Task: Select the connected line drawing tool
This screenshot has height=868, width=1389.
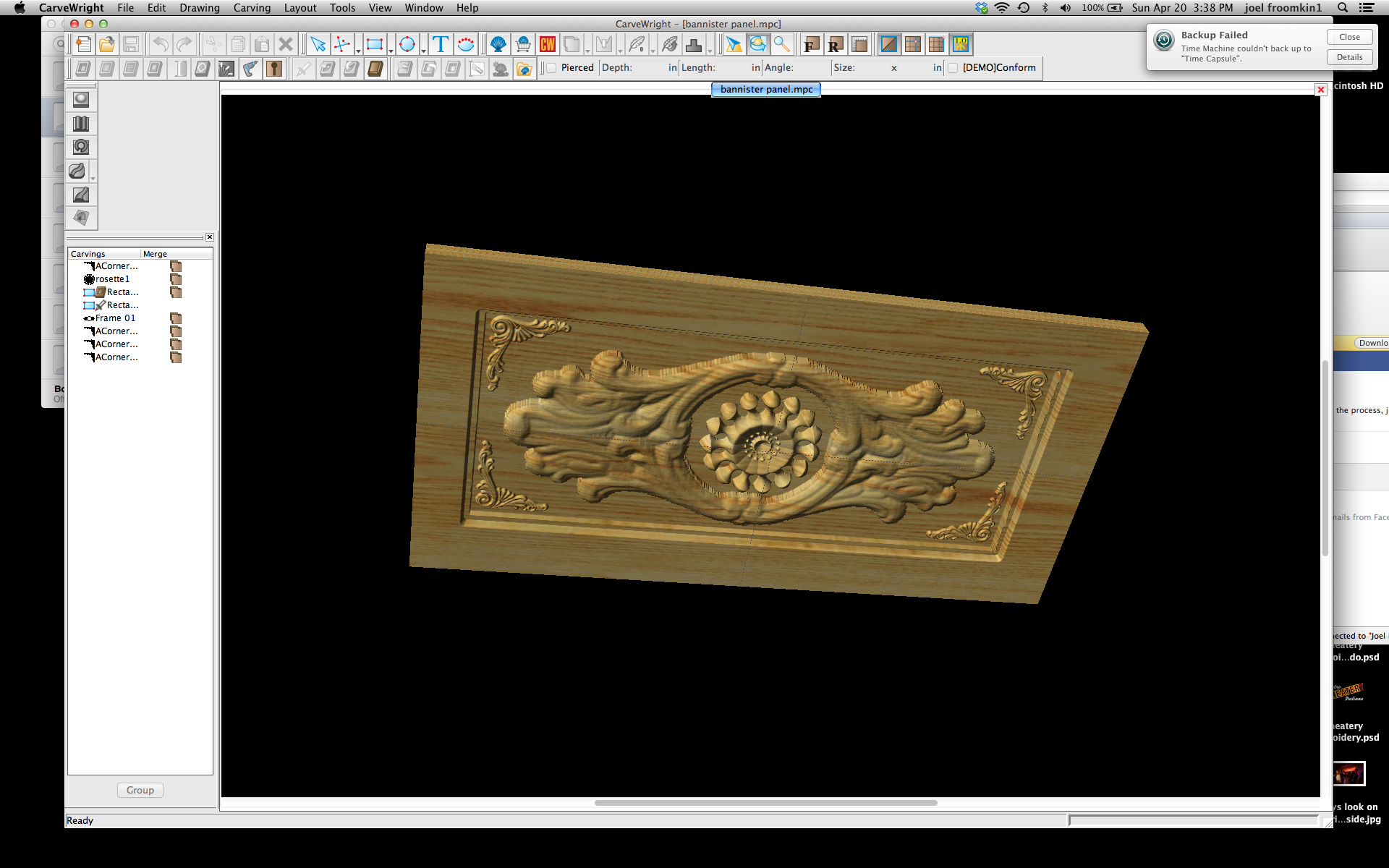Action: coord(342,44)
